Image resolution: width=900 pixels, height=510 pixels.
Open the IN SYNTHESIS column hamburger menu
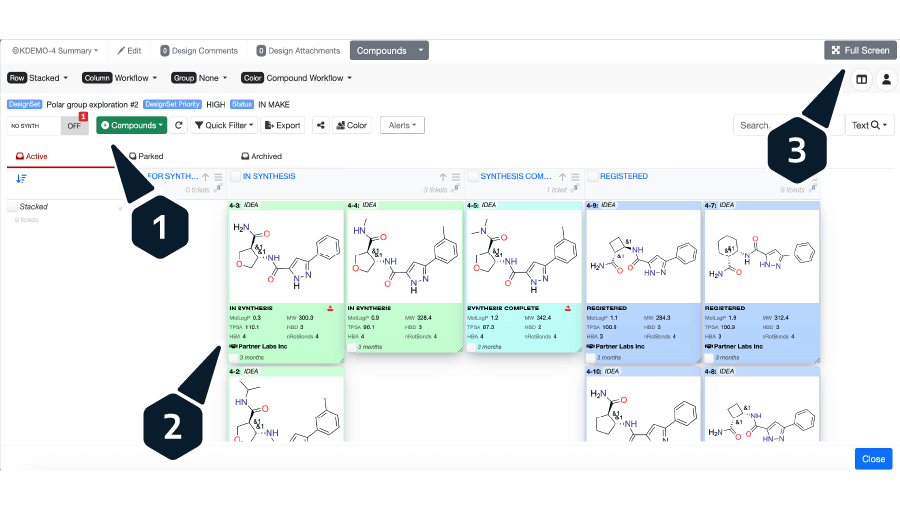[x=456, y=177]
